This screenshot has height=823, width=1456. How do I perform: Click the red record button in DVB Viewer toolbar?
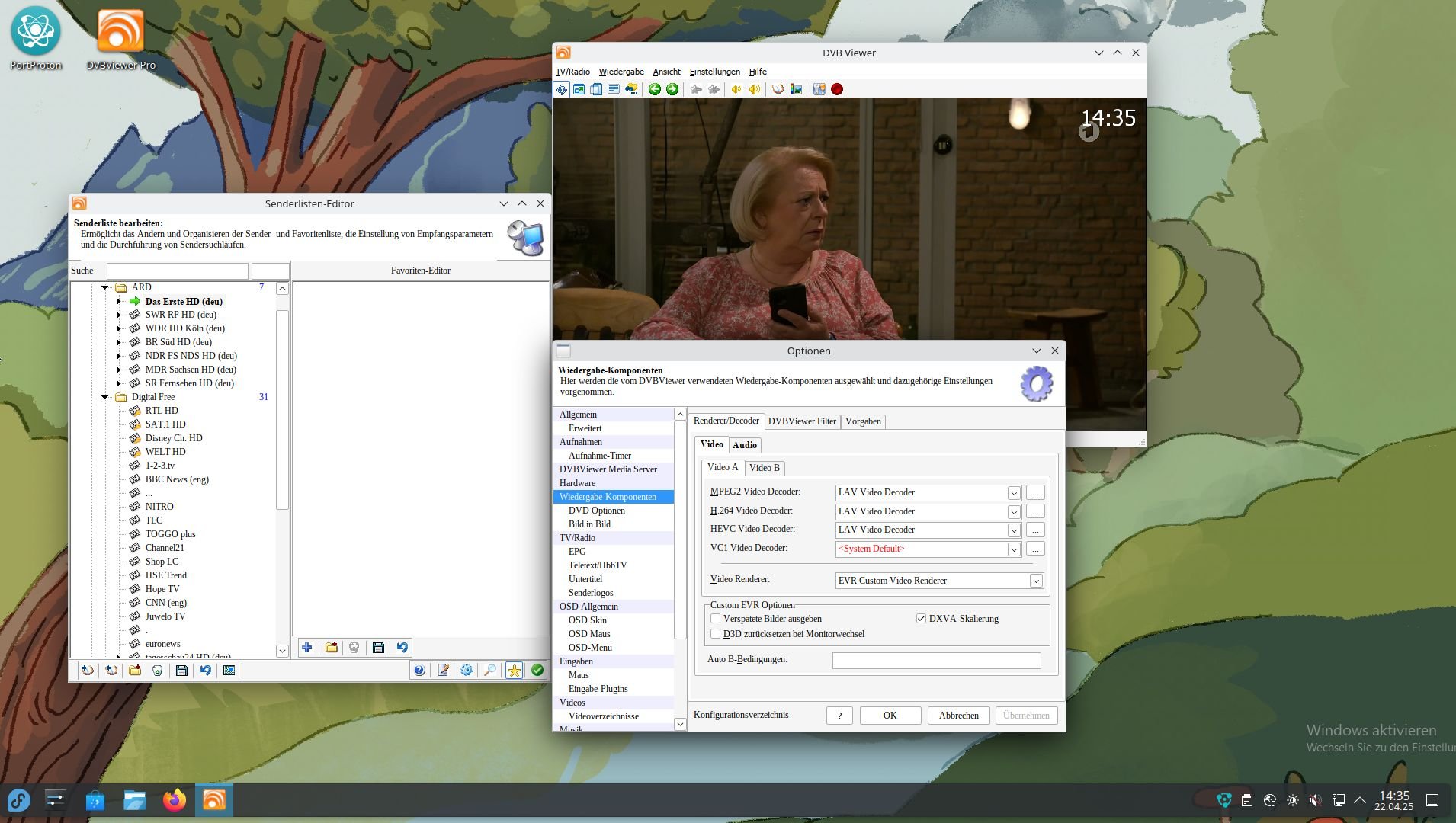tap(837, 89)
